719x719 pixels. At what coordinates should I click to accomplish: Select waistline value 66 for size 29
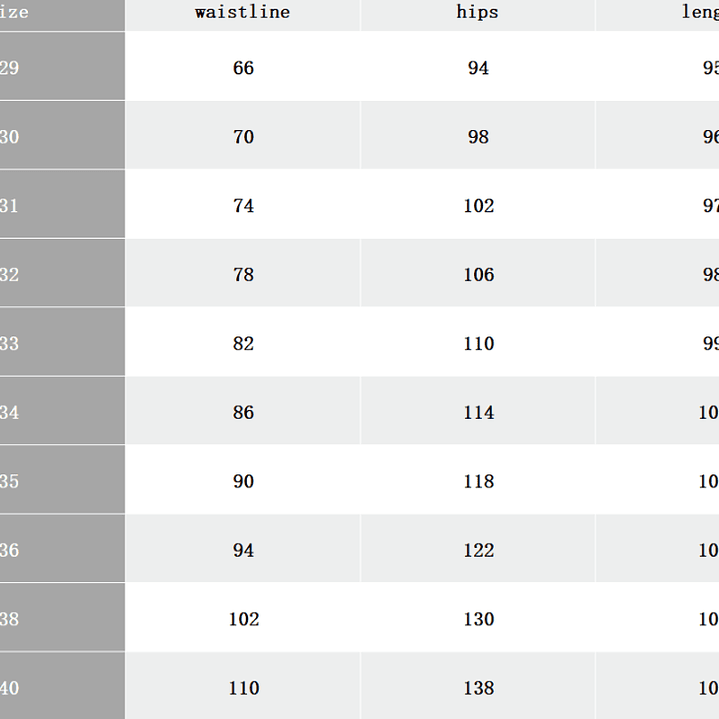click(x=243, y=68)
